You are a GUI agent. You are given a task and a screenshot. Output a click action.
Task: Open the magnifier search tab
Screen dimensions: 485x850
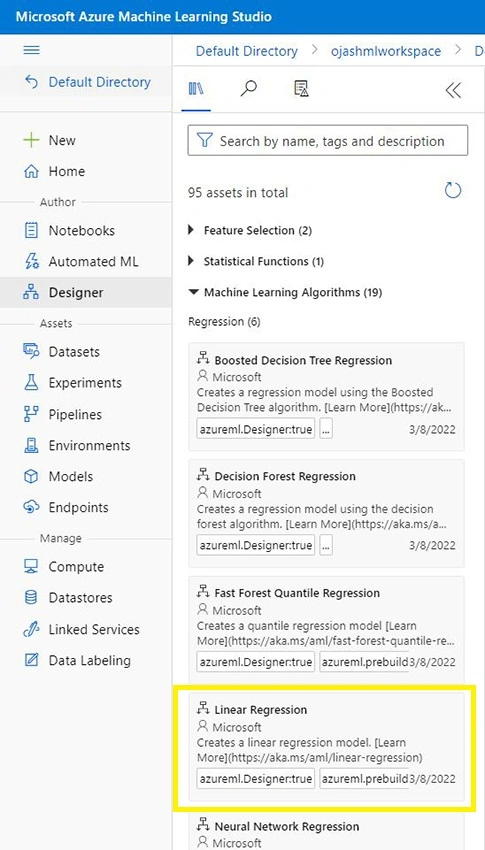(x=248, y=89)
